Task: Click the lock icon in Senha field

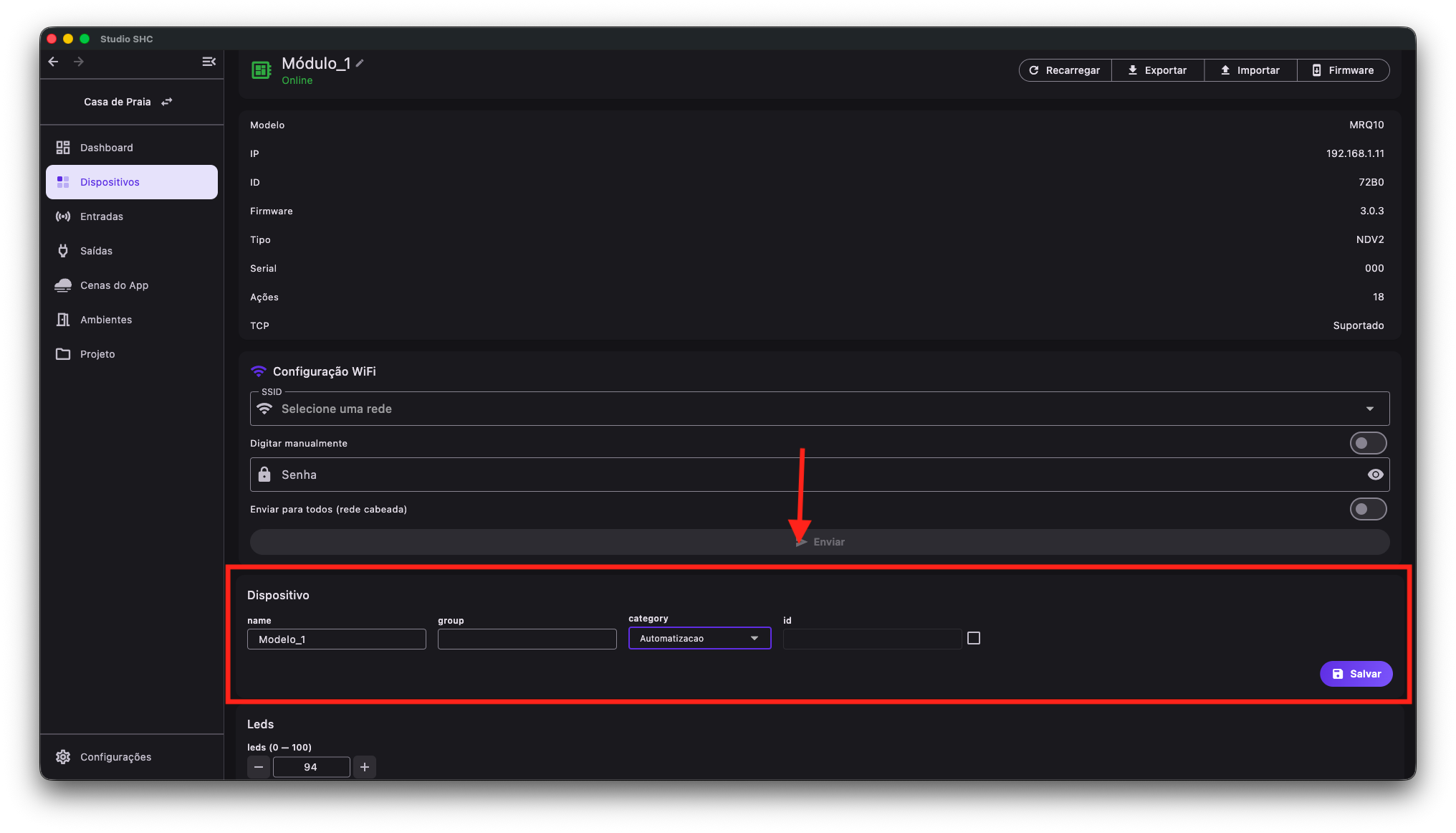Action: click(x=264, y=475)
